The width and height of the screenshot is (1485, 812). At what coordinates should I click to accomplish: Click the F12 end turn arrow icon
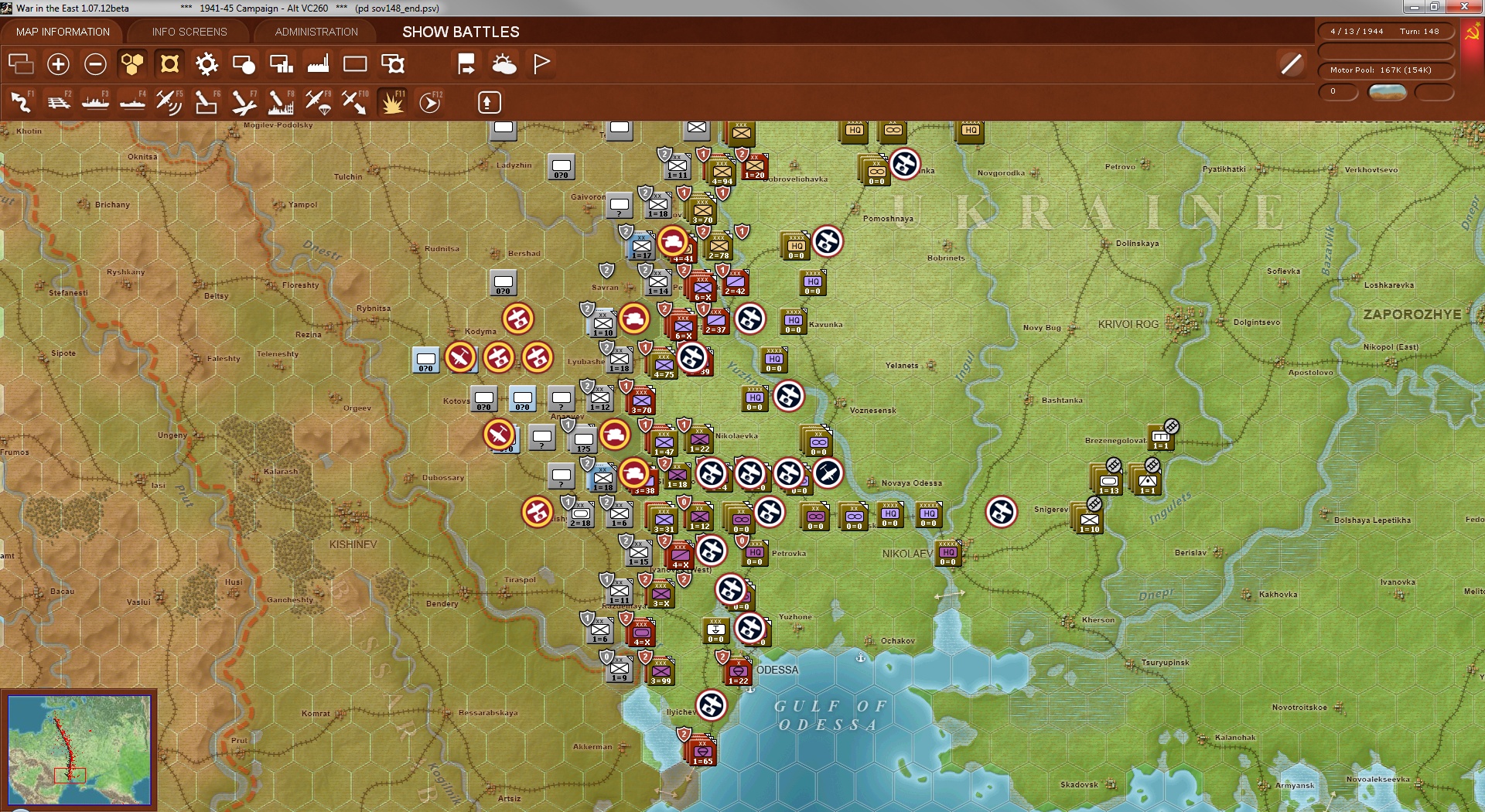click(x=430, y=102)
